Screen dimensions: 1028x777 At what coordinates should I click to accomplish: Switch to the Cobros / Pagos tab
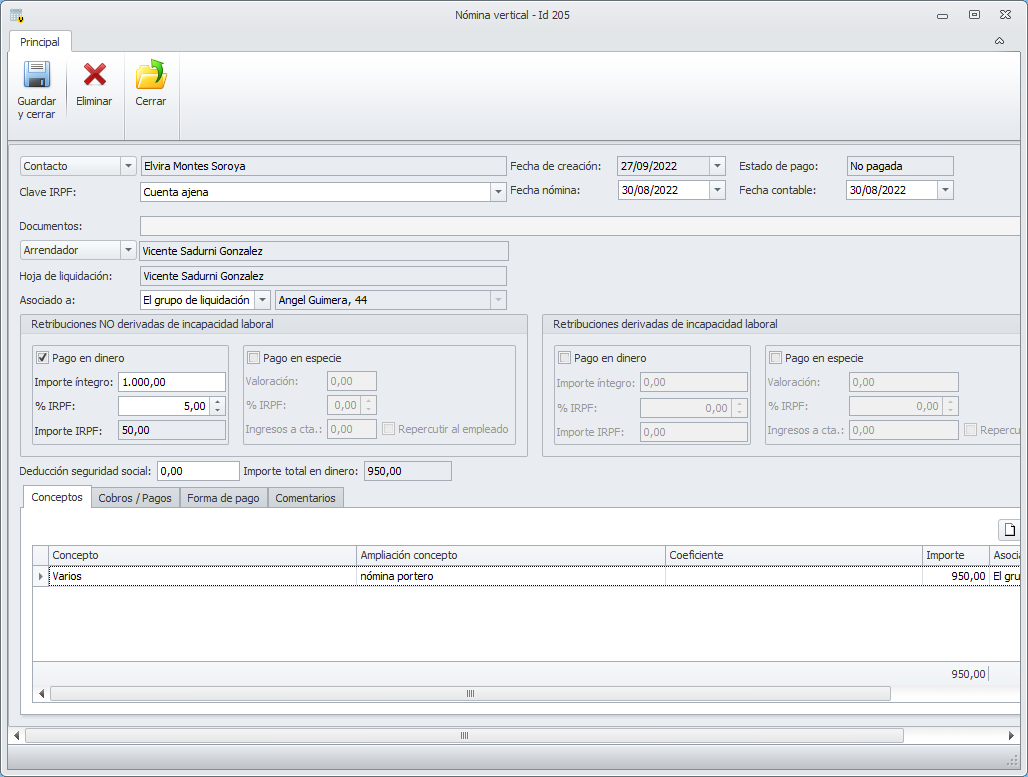coord(135,498)
